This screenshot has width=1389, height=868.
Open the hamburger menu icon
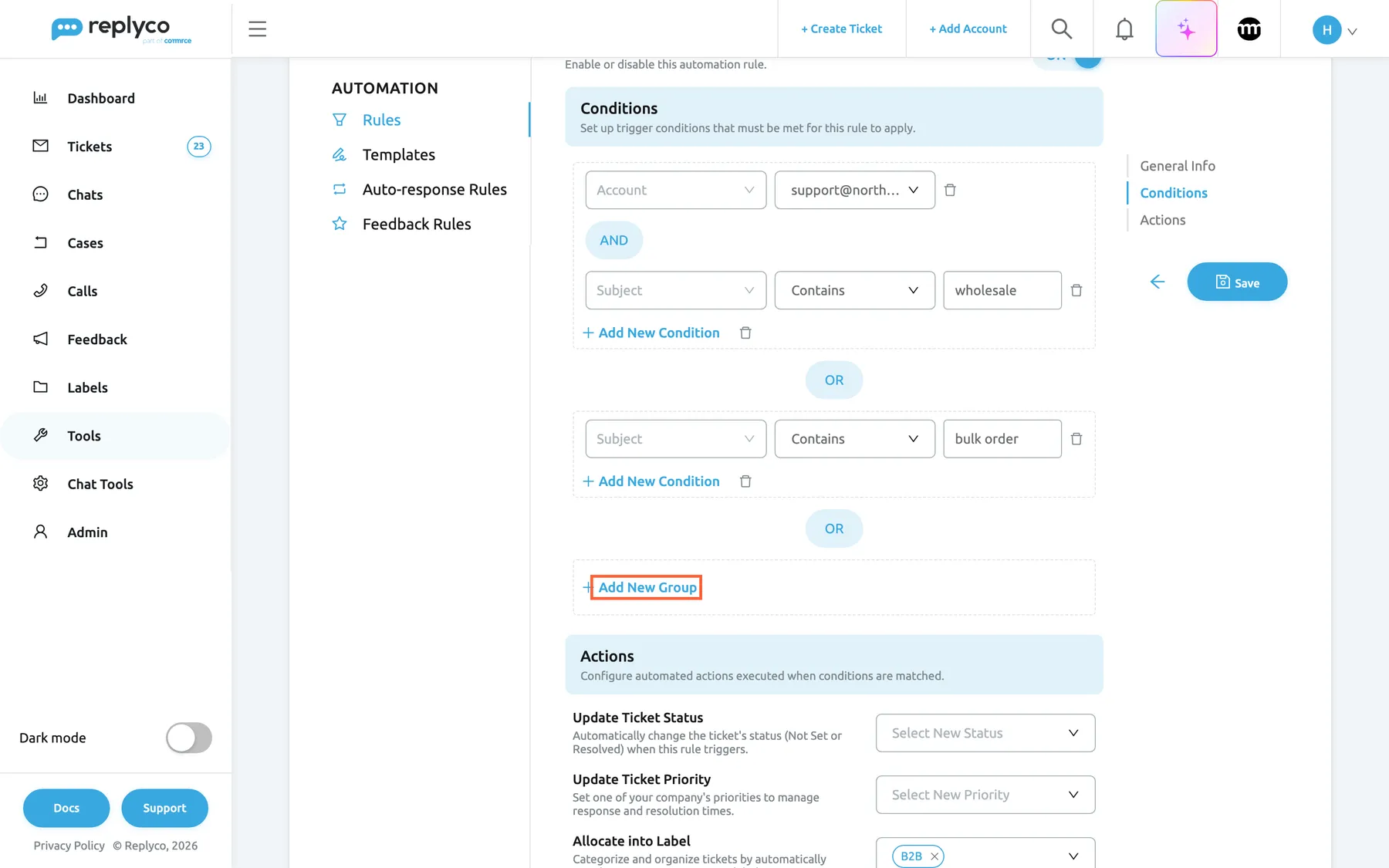click(x=258, y=29)
